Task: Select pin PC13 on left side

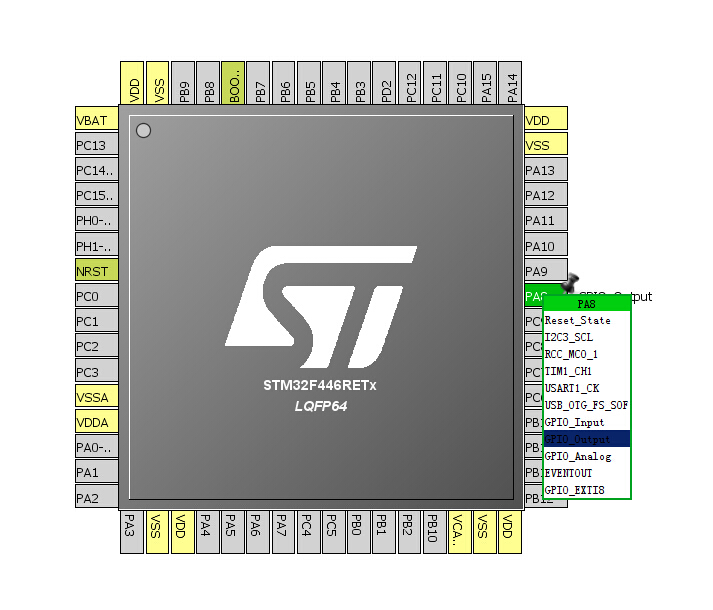Action: 96,146
